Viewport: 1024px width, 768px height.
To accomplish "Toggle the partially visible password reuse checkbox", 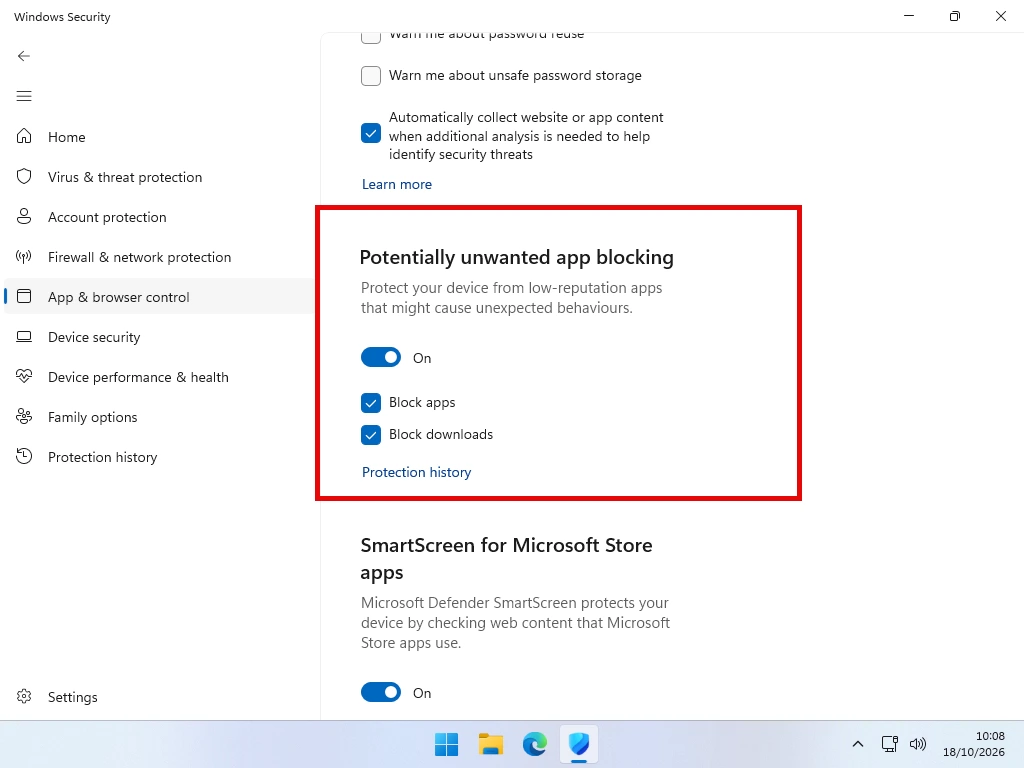I will (371, 37).
